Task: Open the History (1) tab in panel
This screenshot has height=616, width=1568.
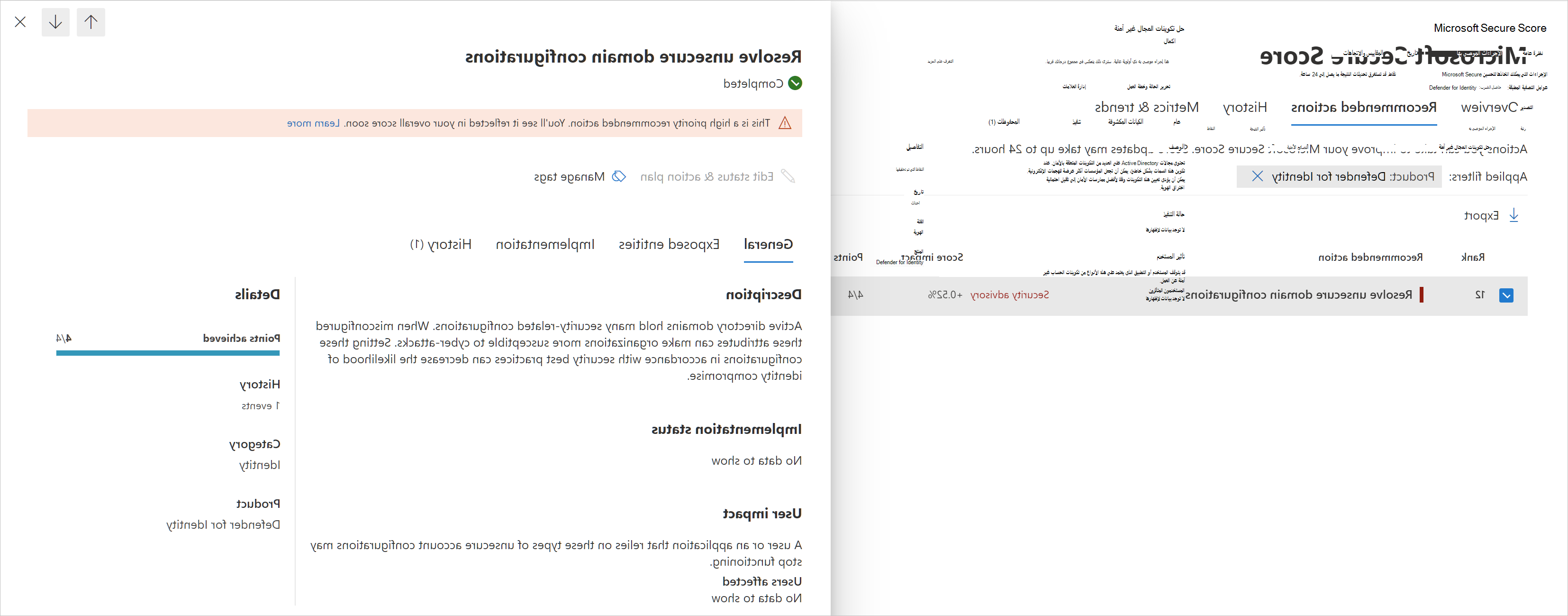Action: 441,245
